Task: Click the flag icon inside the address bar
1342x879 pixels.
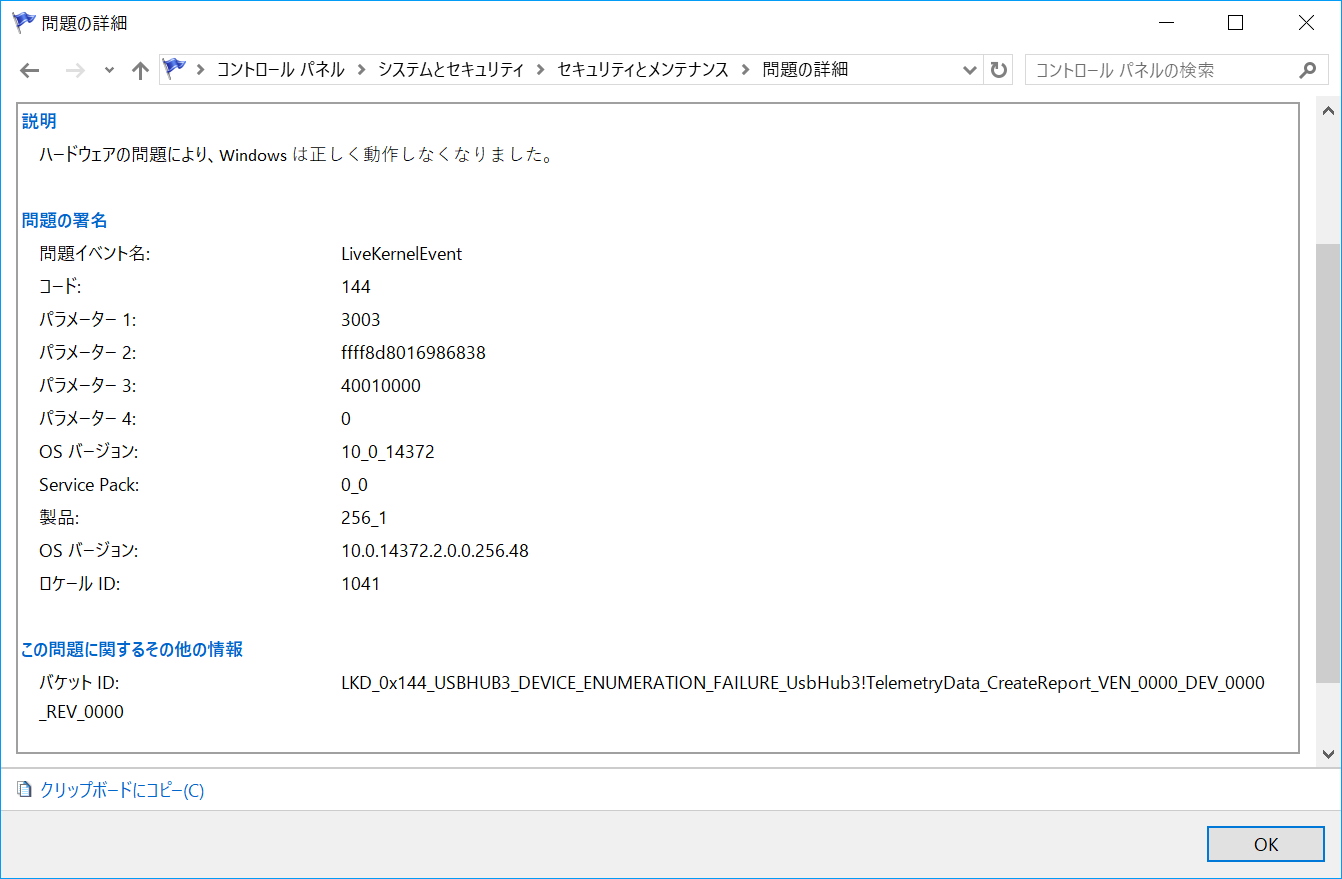Action: [x=174, y=69]
